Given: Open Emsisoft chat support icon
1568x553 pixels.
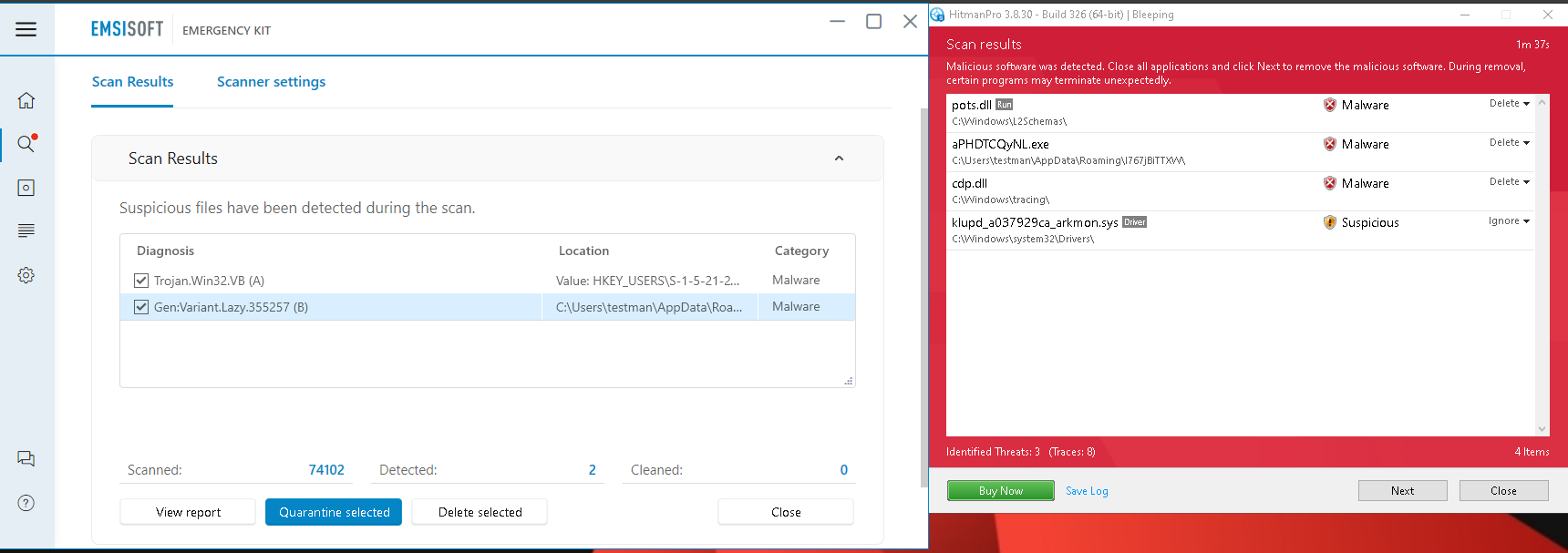Looking at the screenshot, I should (x=26, y=459).
